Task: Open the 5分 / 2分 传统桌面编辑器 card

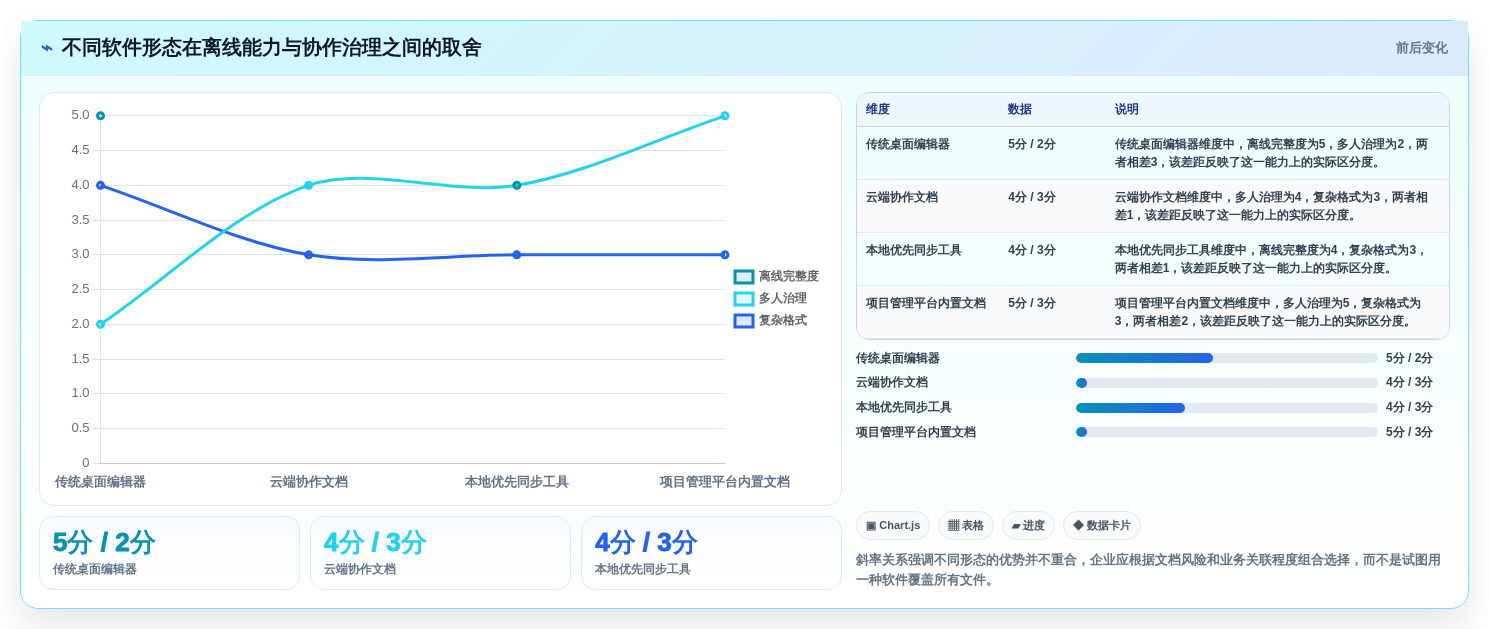Action: click(169, 553)
